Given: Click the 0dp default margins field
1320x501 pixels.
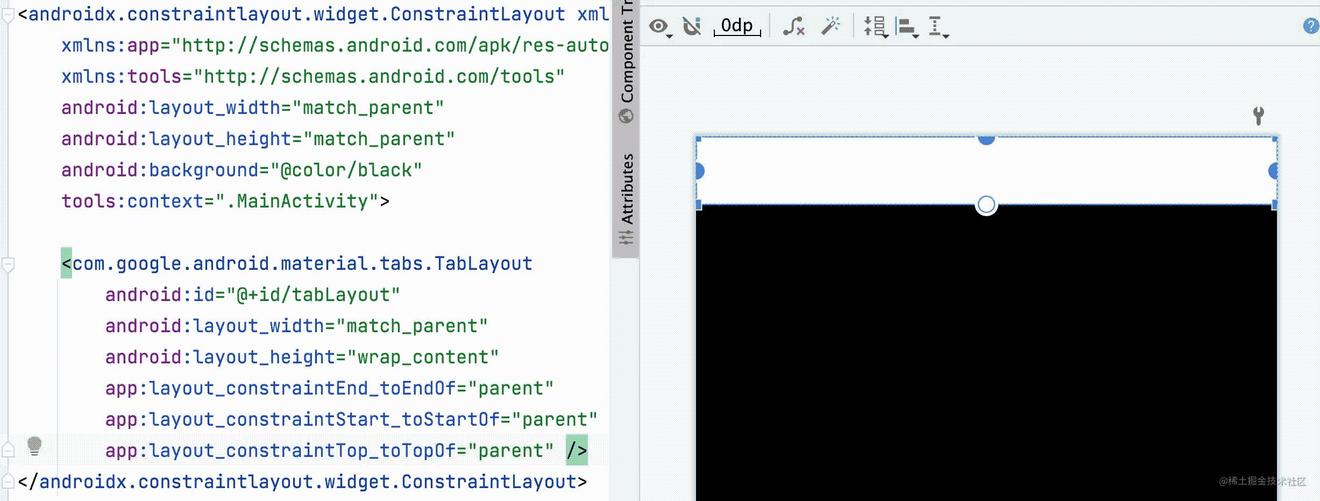Looking at the screenshot, I should coord(737,26).
